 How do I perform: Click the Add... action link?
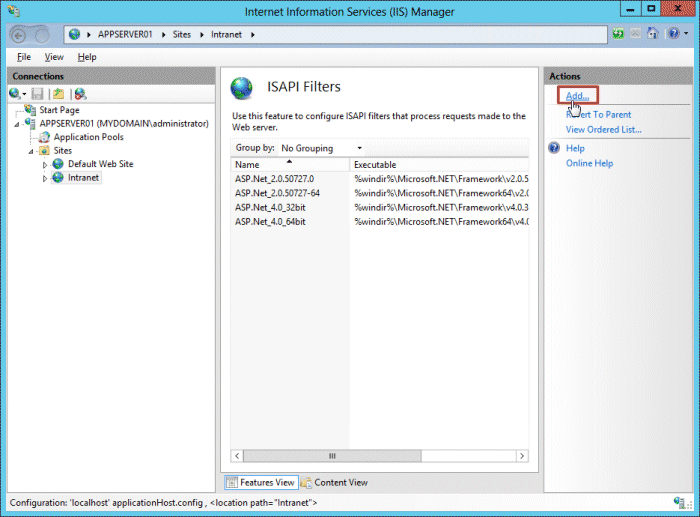click(577, 96)
